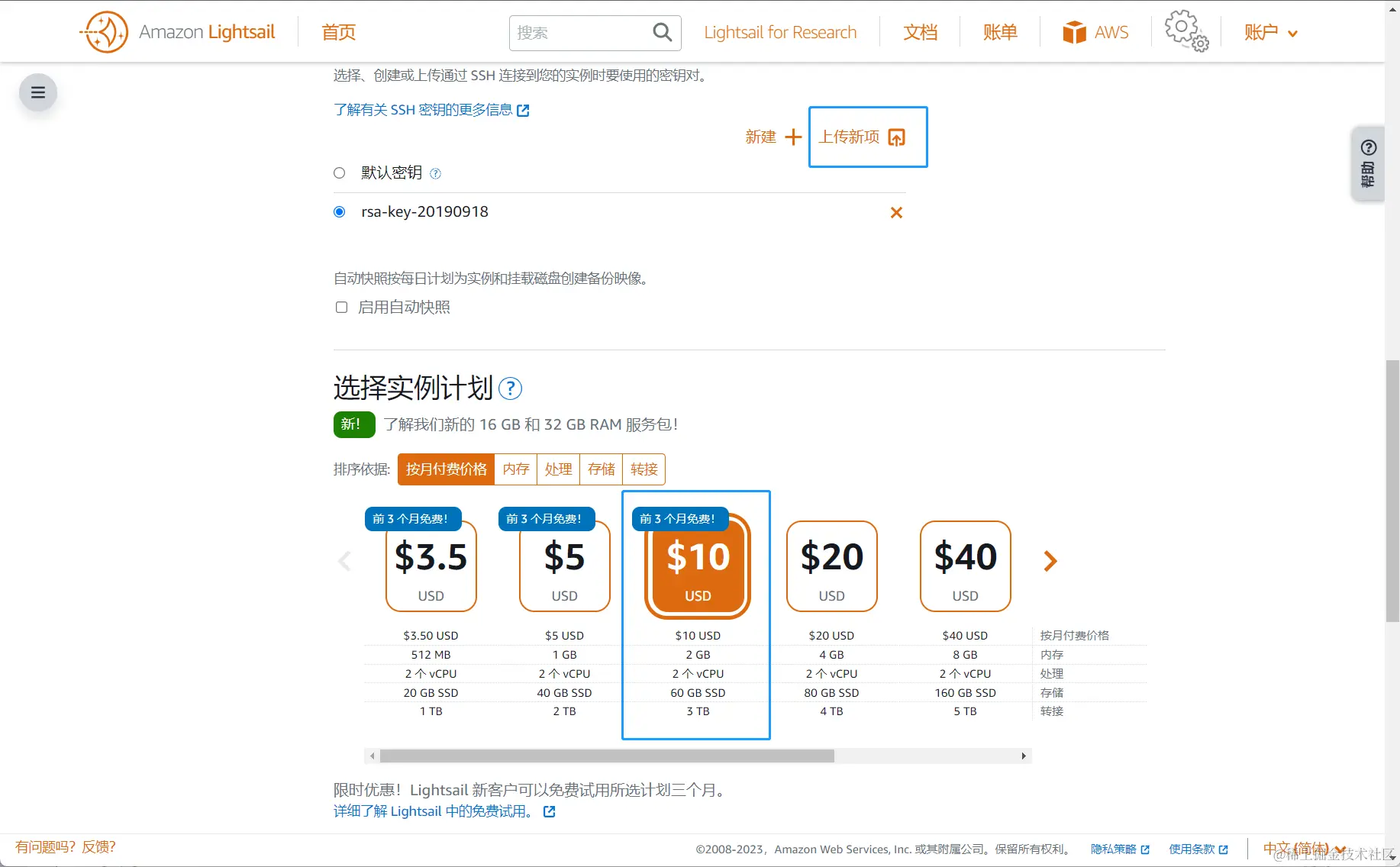Sort plans by 存储
1400x867 pixels.
pyautogui.click(x=602, y=469)
